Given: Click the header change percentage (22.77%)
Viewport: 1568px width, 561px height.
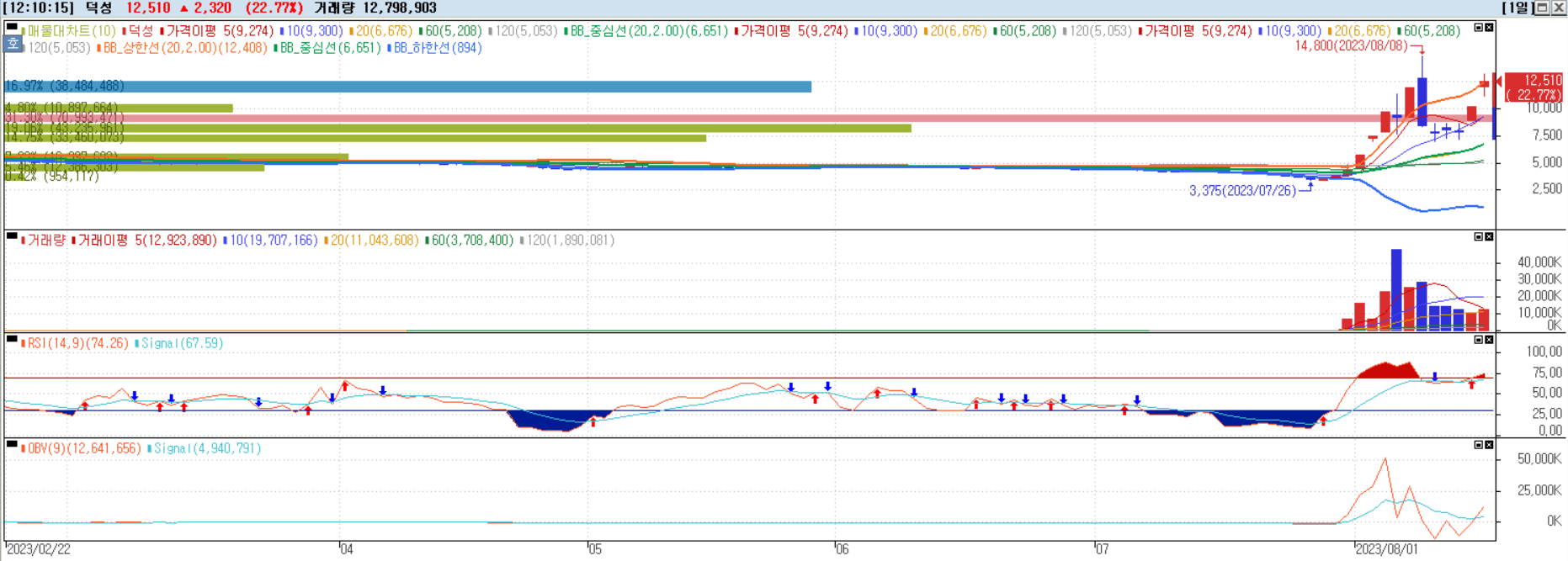Looking at the screenshot, I should coord(274,8).
